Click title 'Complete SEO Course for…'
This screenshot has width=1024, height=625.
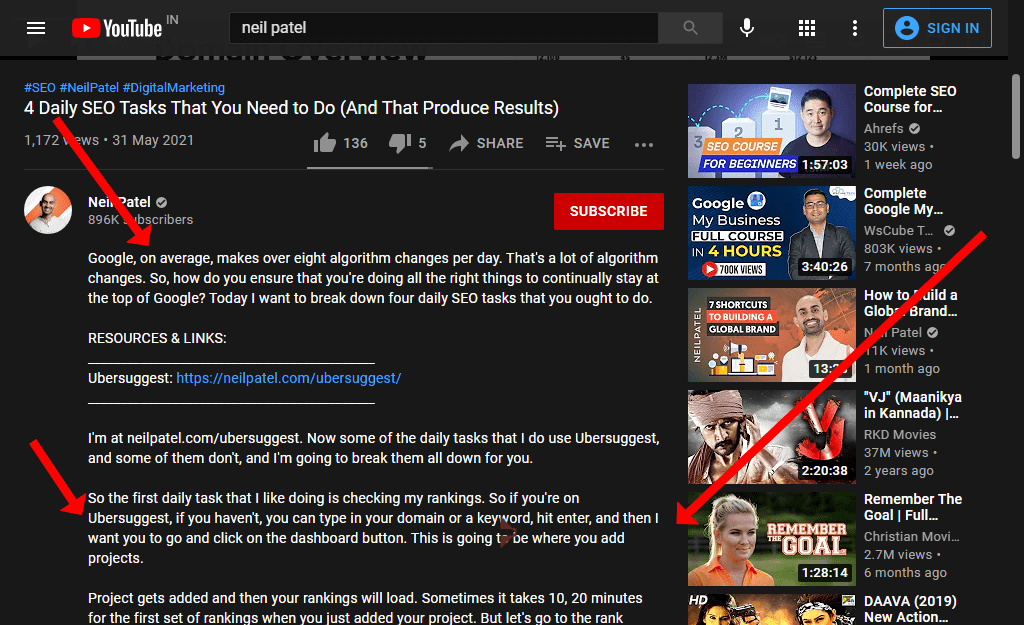coord(910,99)
